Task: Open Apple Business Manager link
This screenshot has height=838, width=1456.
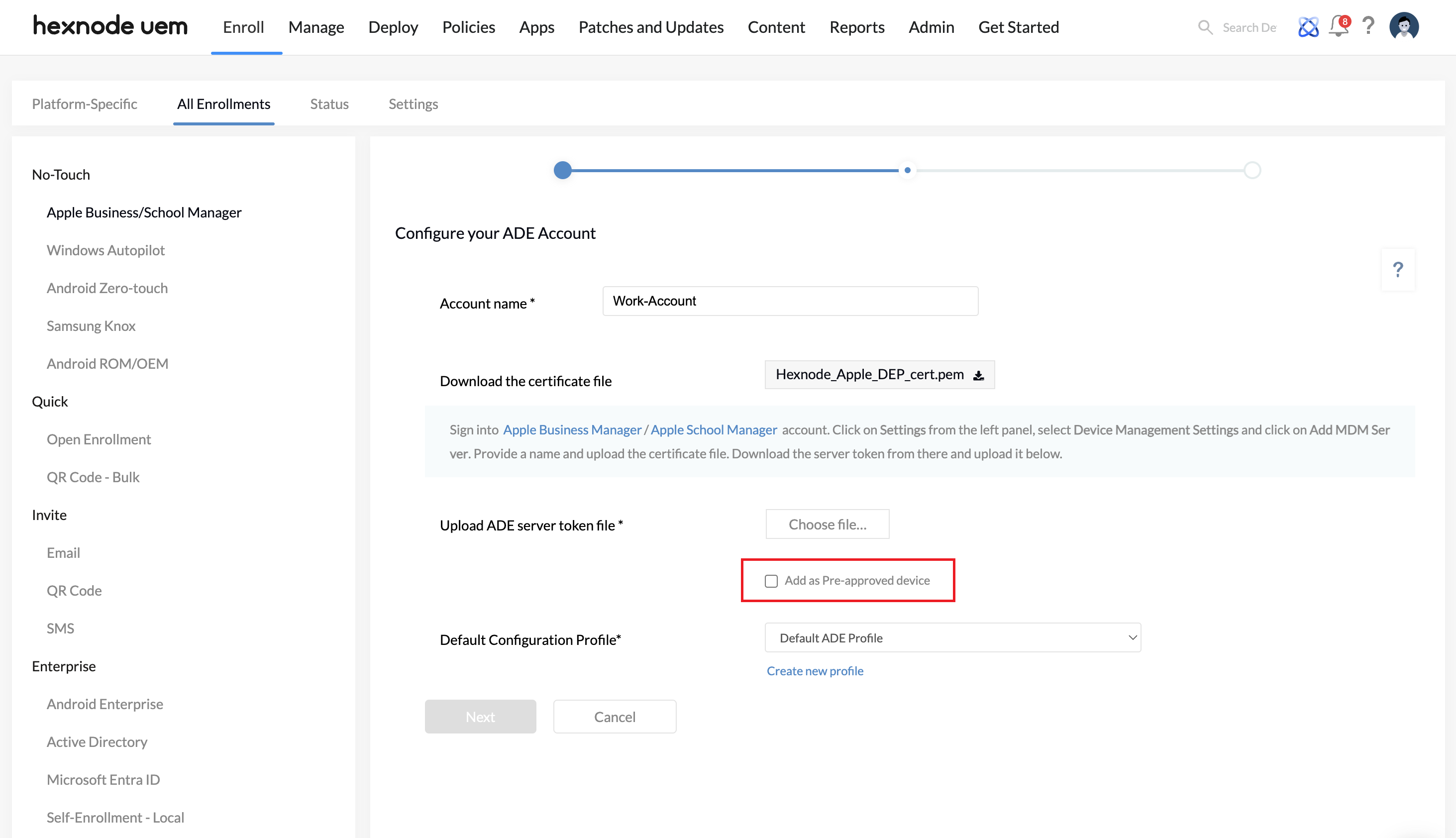Action: click(572, 429)
